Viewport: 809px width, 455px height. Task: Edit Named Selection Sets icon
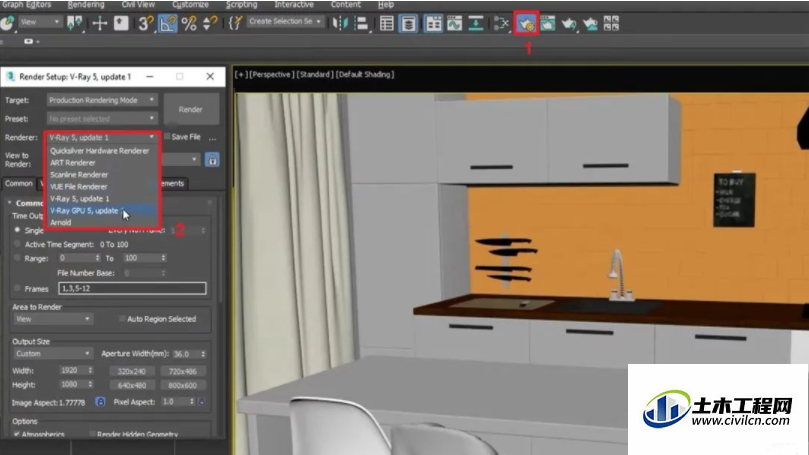tap(235, 23)
